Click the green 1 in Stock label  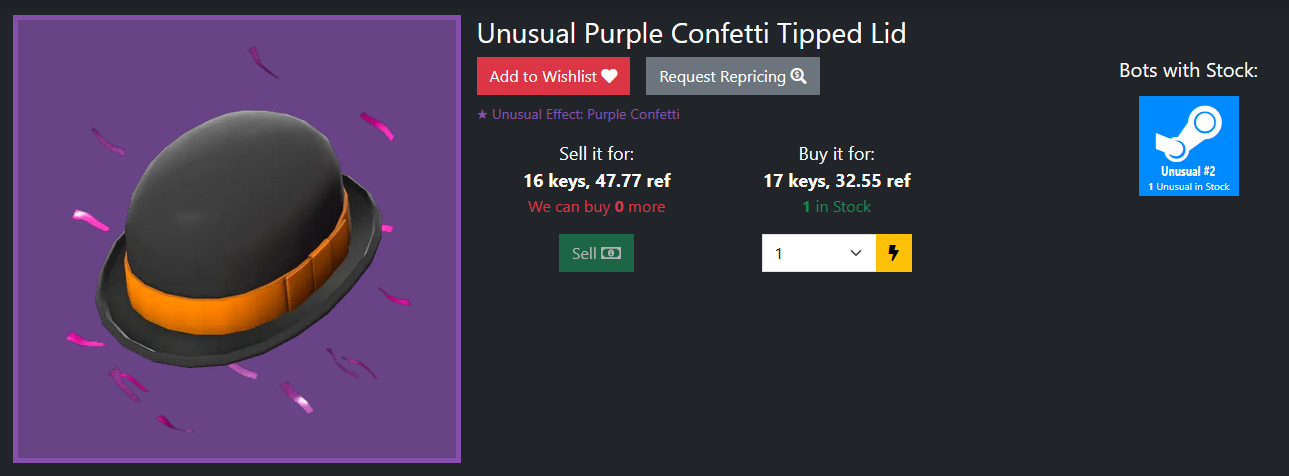[837, 207]
